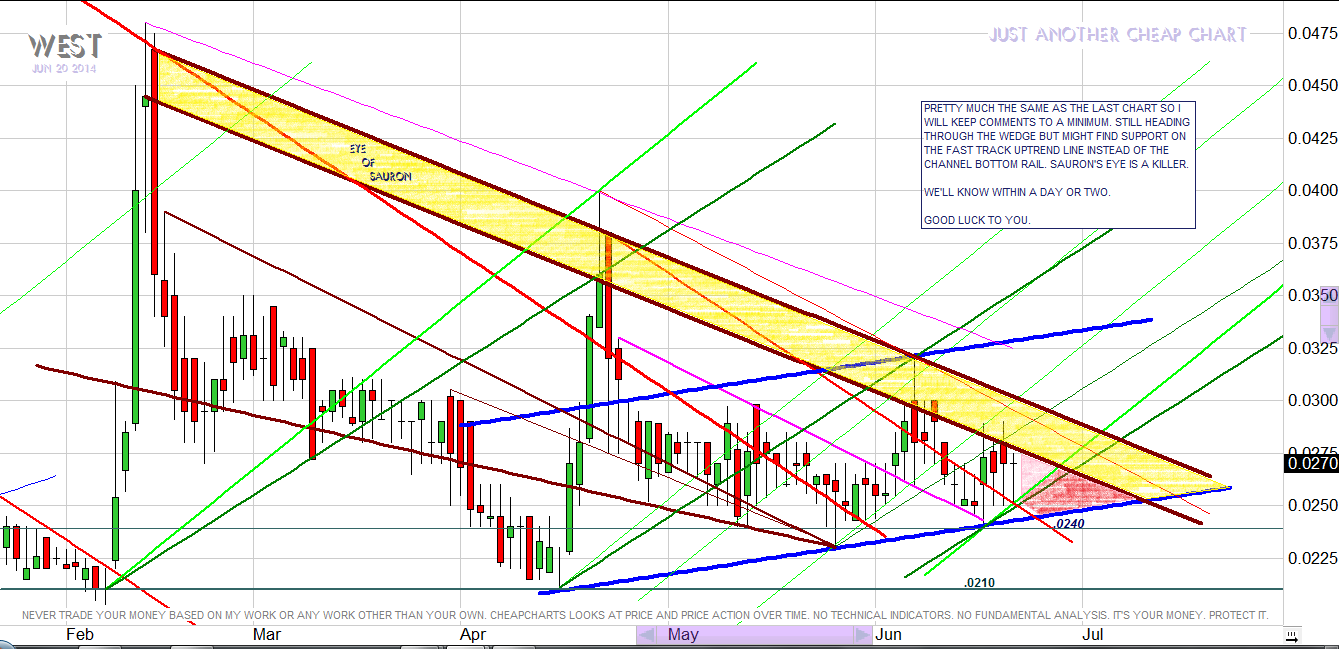Select the Jun label on time axis
The image size is (1339, 649).
(x=888, y=635)
